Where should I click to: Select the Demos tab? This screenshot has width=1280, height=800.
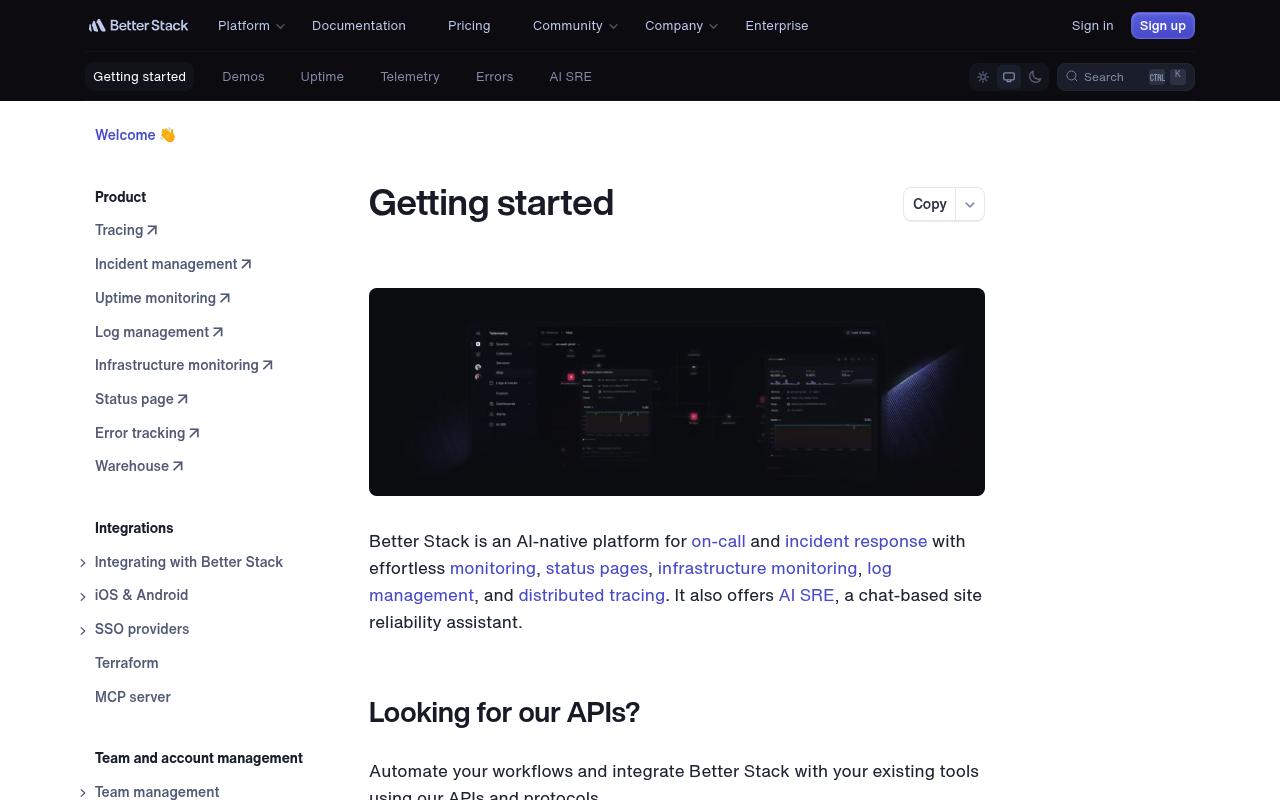tap(243, 77)
